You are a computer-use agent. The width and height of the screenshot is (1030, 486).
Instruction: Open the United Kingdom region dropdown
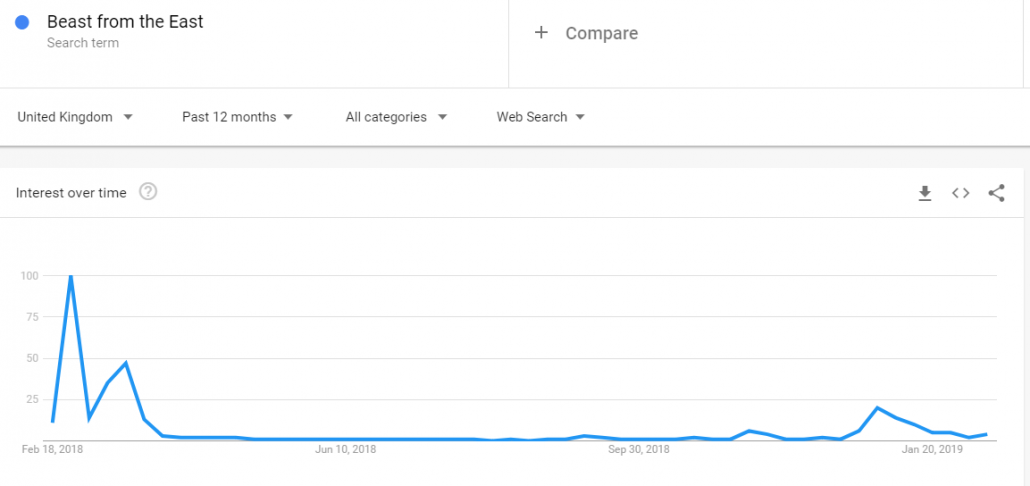(75, 117)
